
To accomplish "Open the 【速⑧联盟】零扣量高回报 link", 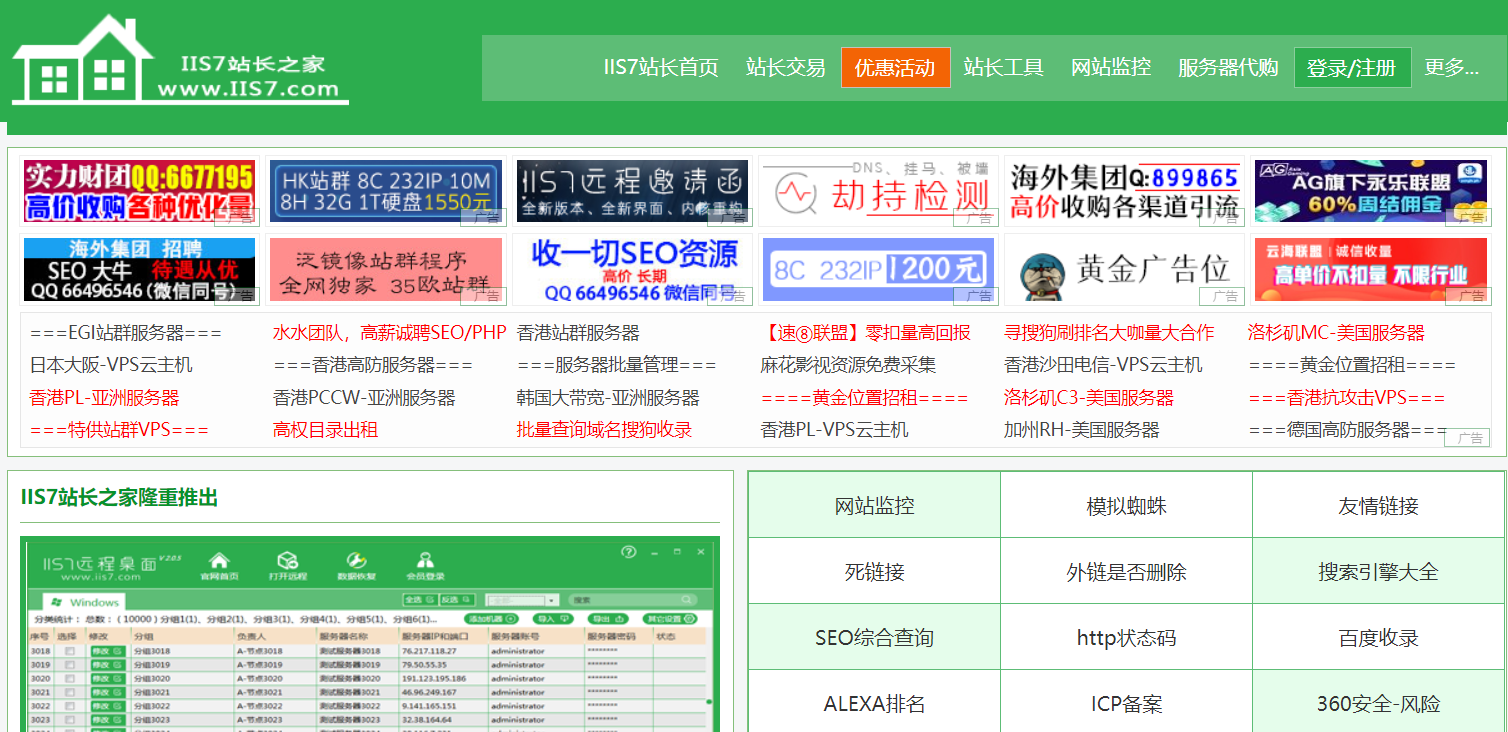I will point(865,333).
